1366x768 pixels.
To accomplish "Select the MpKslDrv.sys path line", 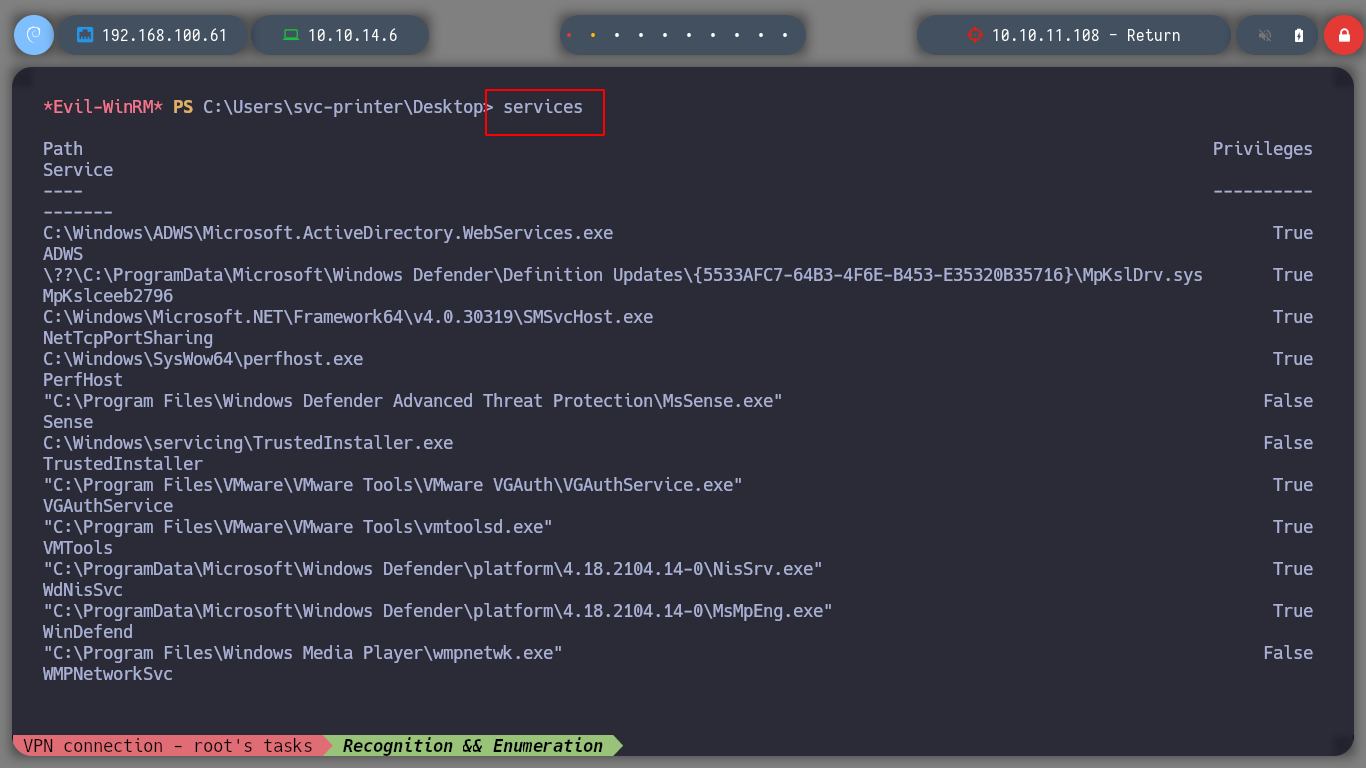I will pos(623,275).
